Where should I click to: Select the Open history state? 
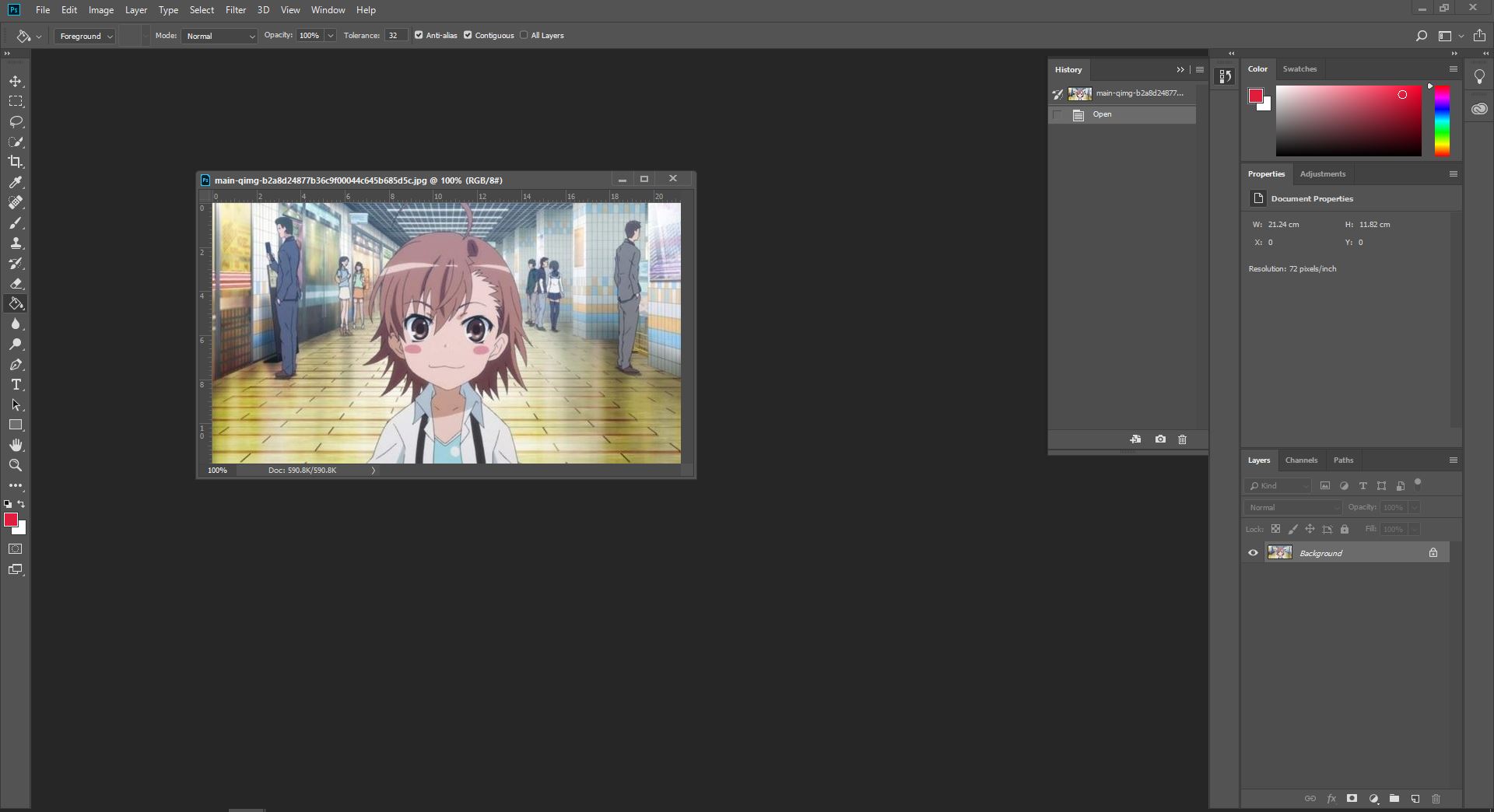tap(1122, 115)
